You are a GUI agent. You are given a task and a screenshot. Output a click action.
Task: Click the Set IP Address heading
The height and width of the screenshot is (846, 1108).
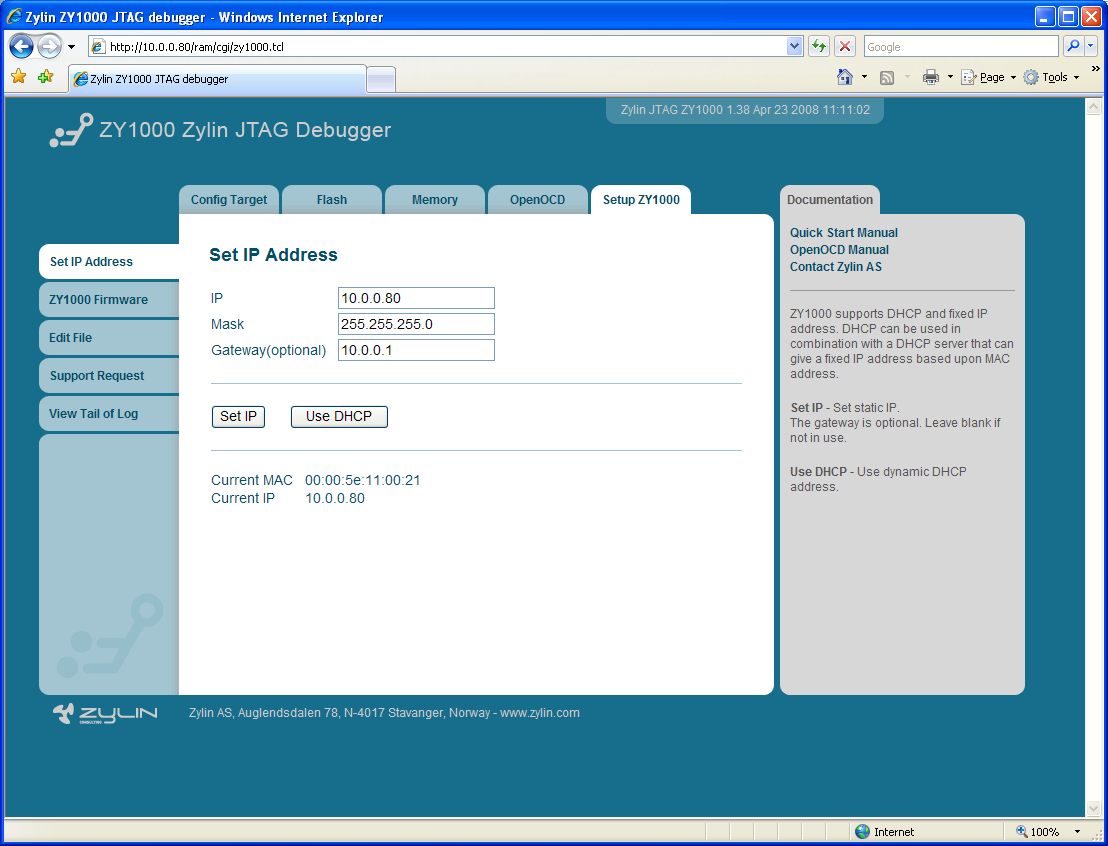(x=273, y=254)
